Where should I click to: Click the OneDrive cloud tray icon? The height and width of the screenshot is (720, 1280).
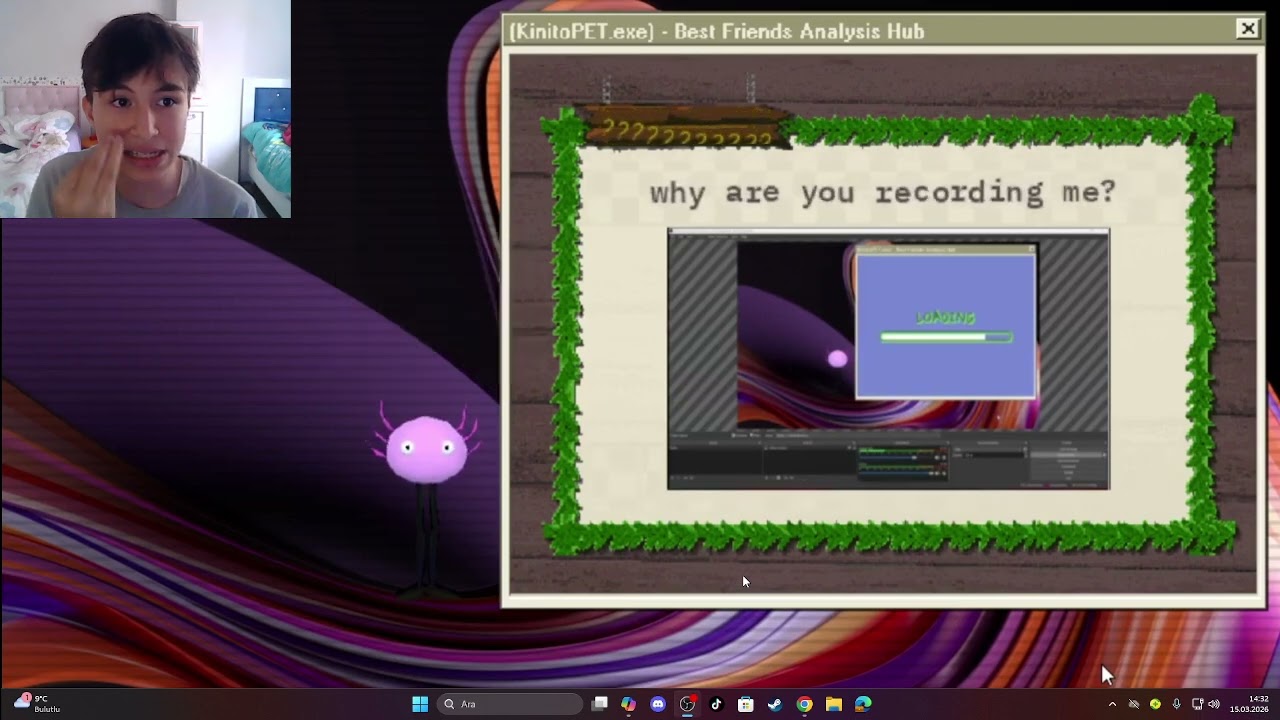pos(1134,704)
